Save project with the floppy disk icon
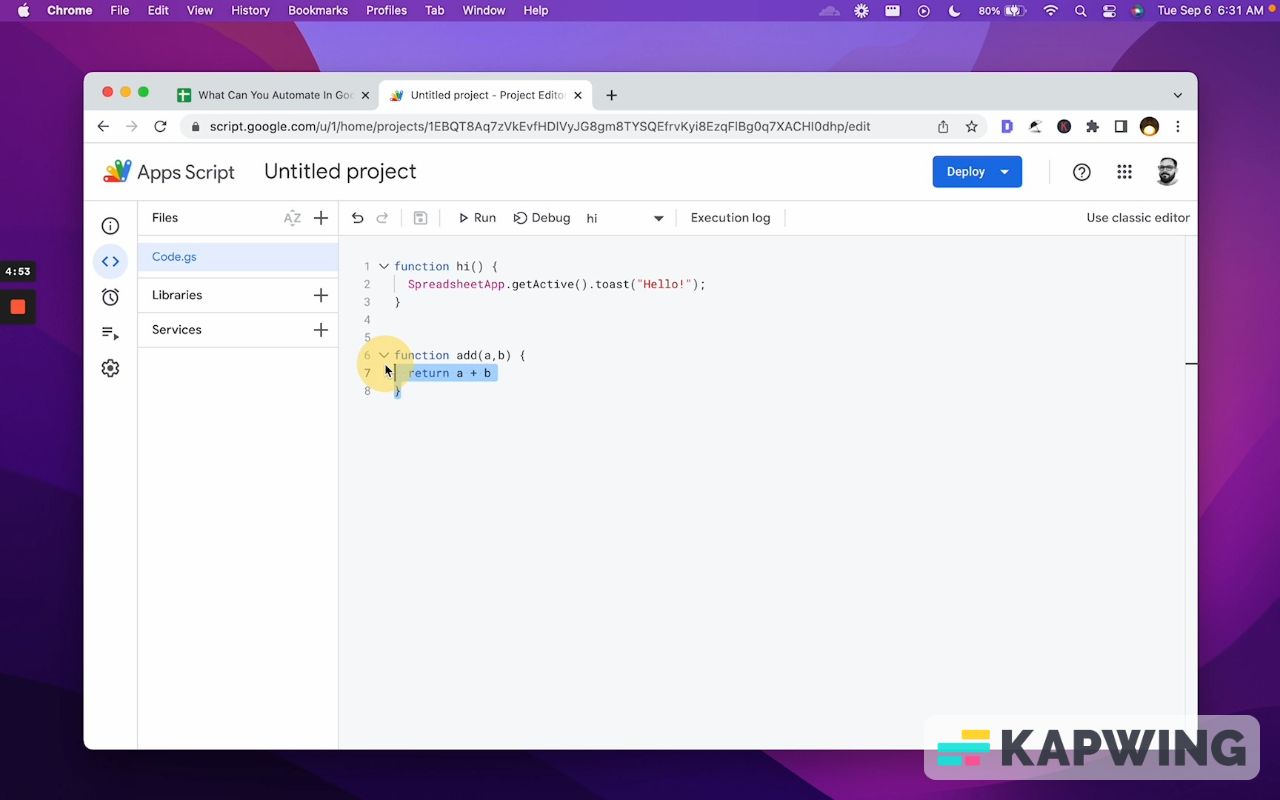The image size is (1280, 800). click(x=420, y=218)
